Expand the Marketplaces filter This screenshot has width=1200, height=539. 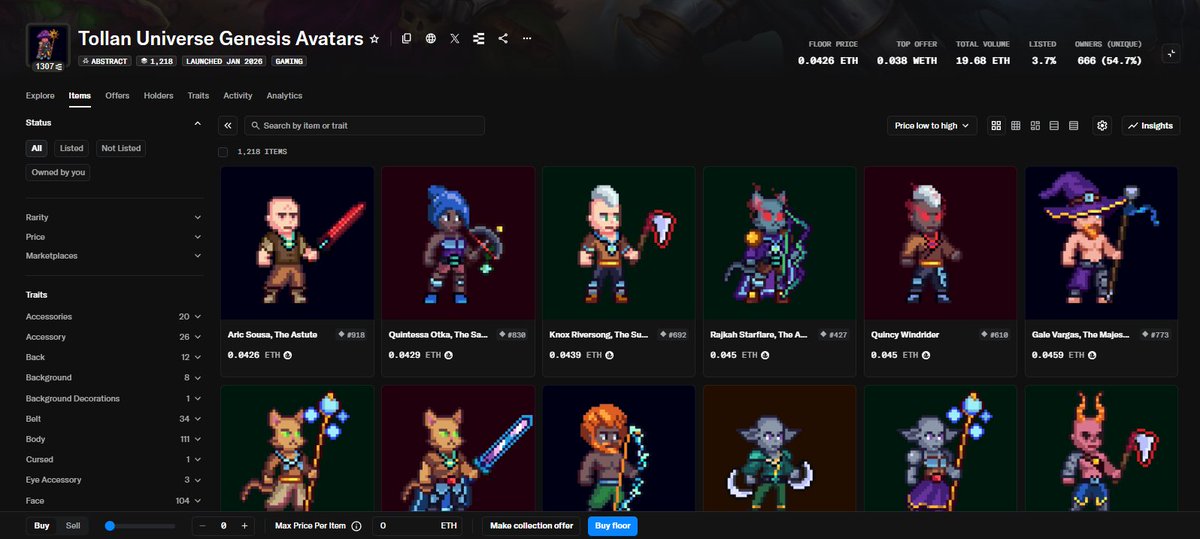(114, 256)
